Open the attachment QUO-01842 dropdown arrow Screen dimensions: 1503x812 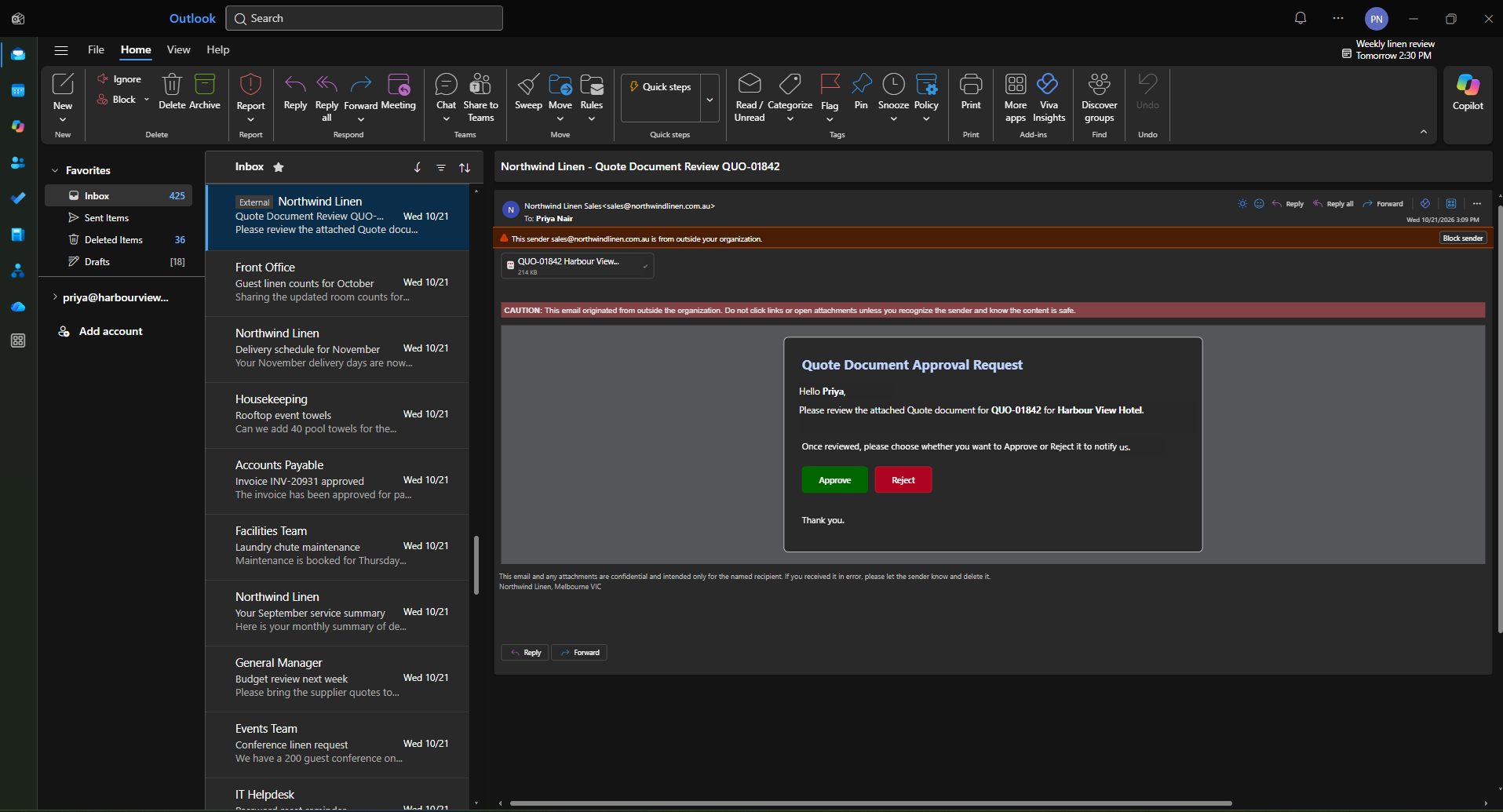coord(645,266)
